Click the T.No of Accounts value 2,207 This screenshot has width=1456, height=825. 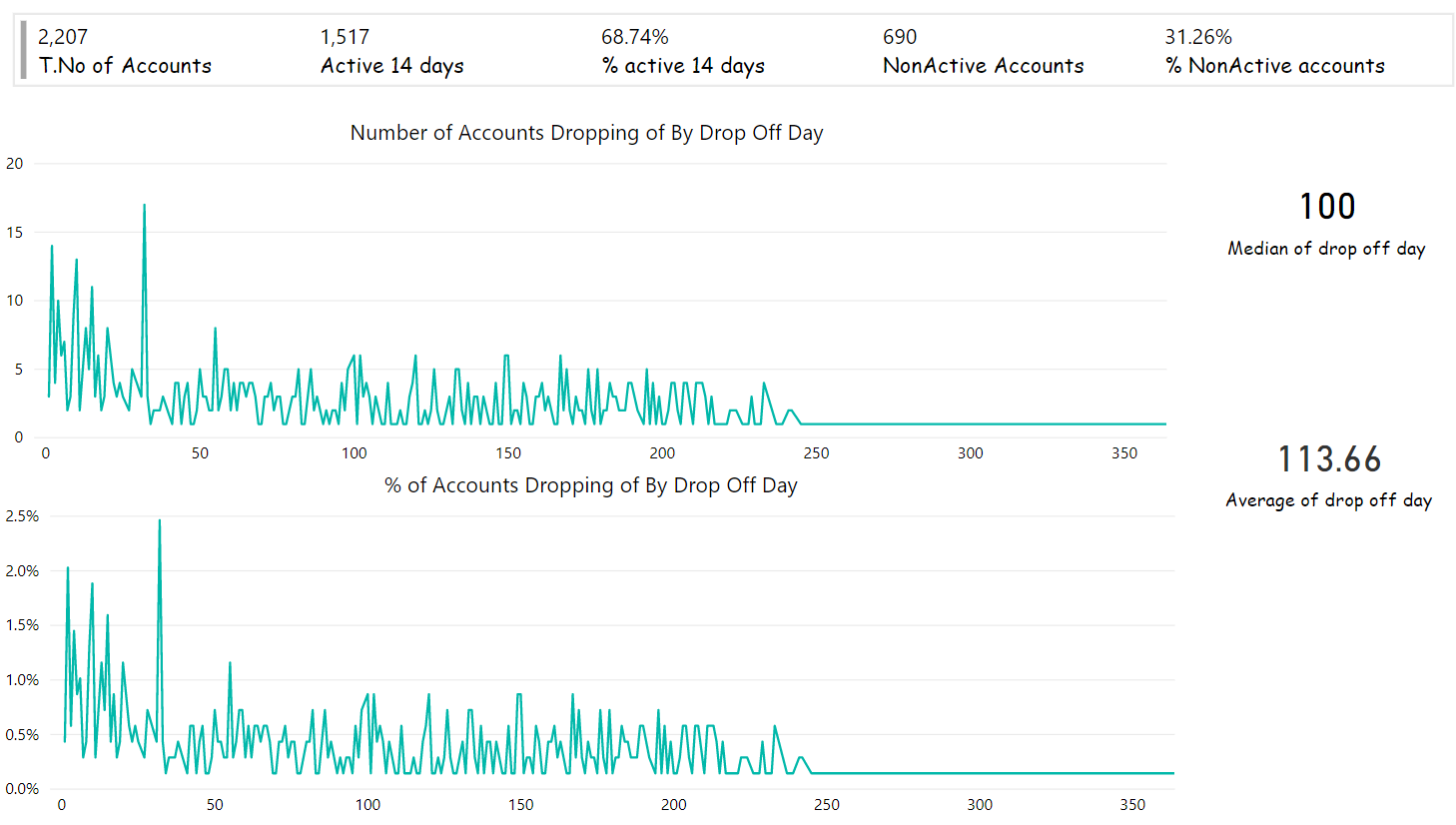click(x=63, y=37)
